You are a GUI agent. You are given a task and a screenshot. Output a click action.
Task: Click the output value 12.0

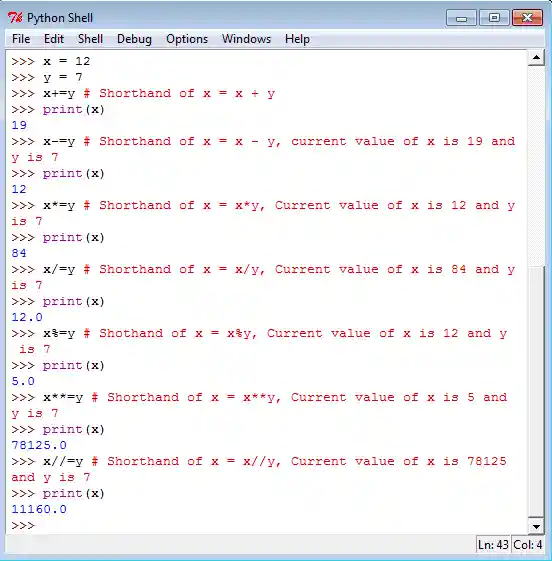(27, 317)
